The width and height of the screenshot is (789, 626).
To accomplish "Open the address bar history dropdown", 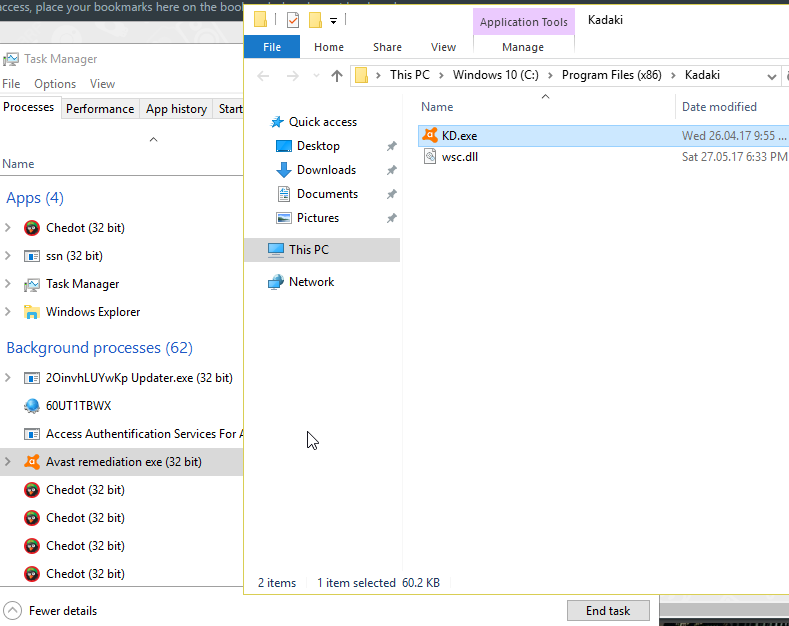I will click(771, 76).
